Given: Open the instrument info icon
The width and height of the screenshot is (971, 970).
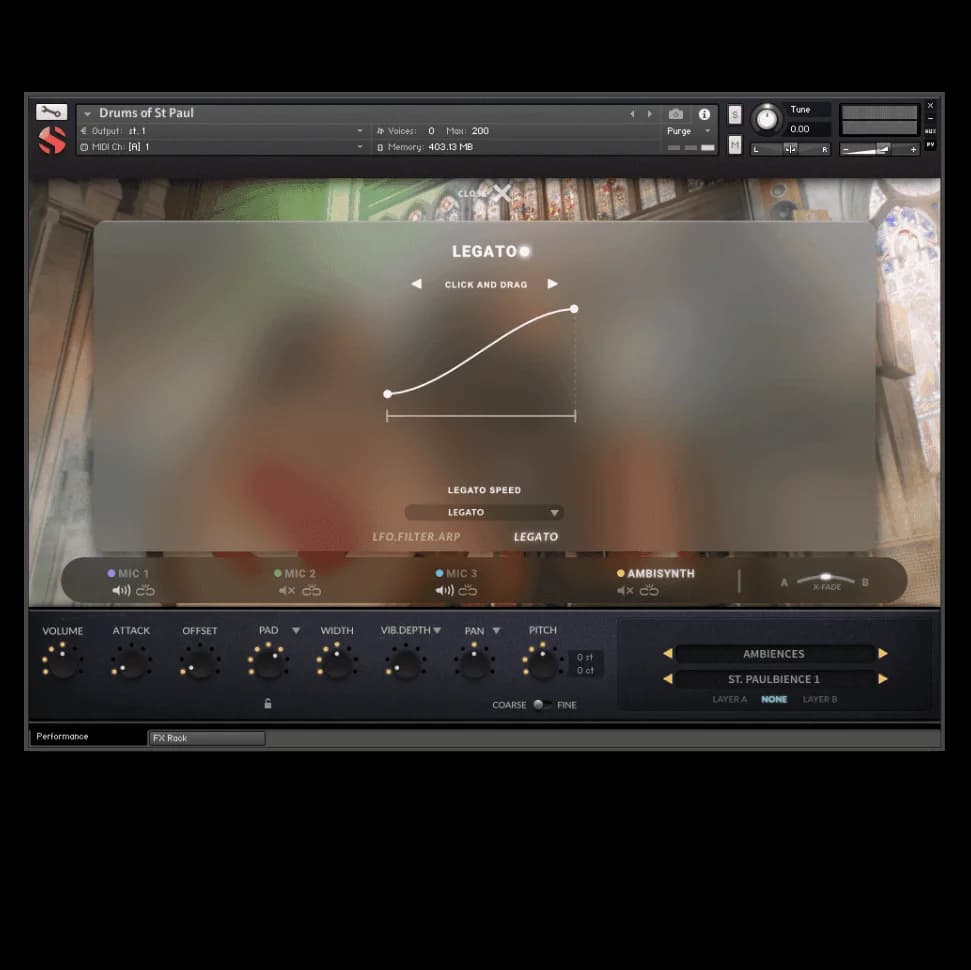Looking at the screenshot, I should tap(704, 114).
